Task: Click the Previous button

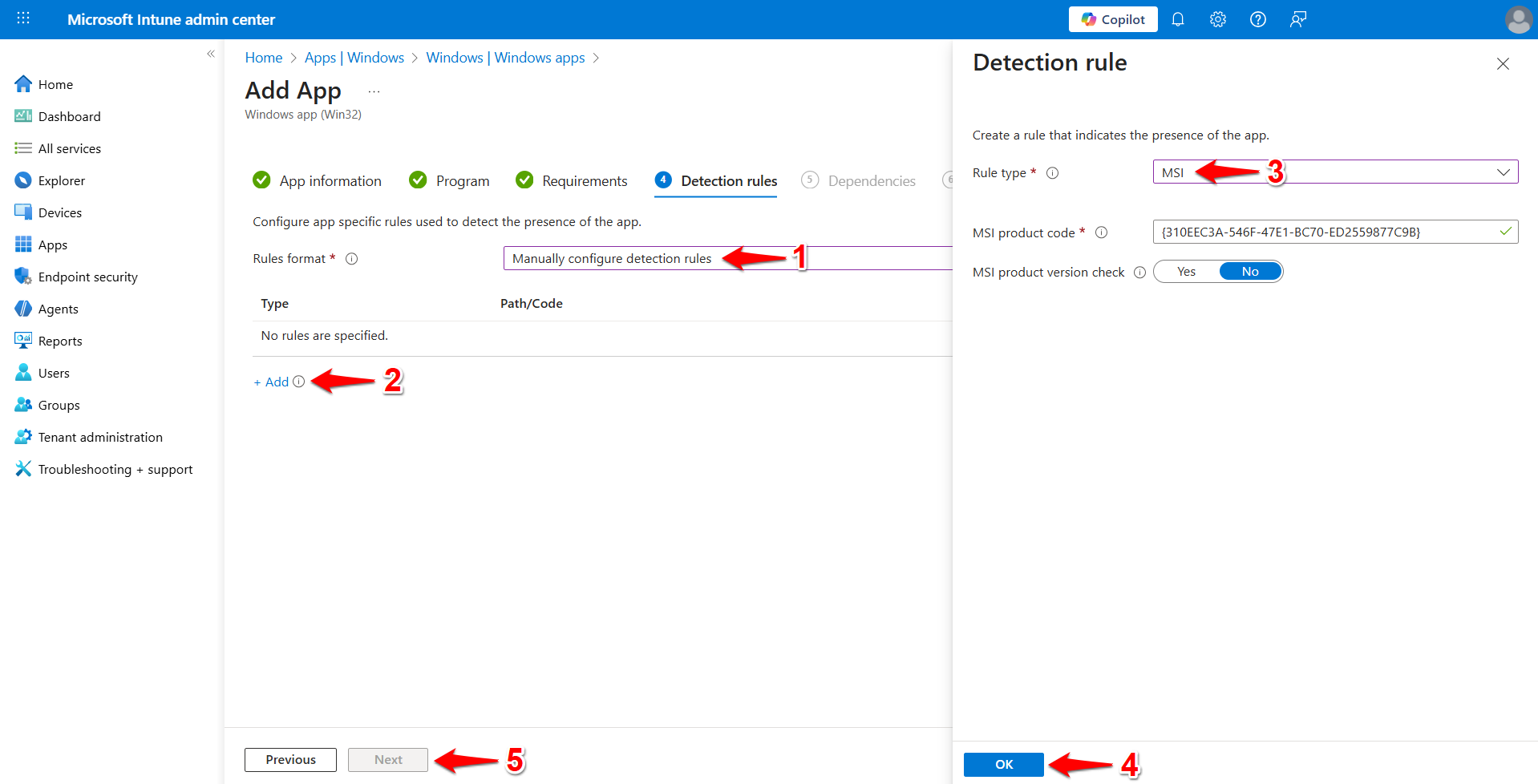Action: point(290,760)
